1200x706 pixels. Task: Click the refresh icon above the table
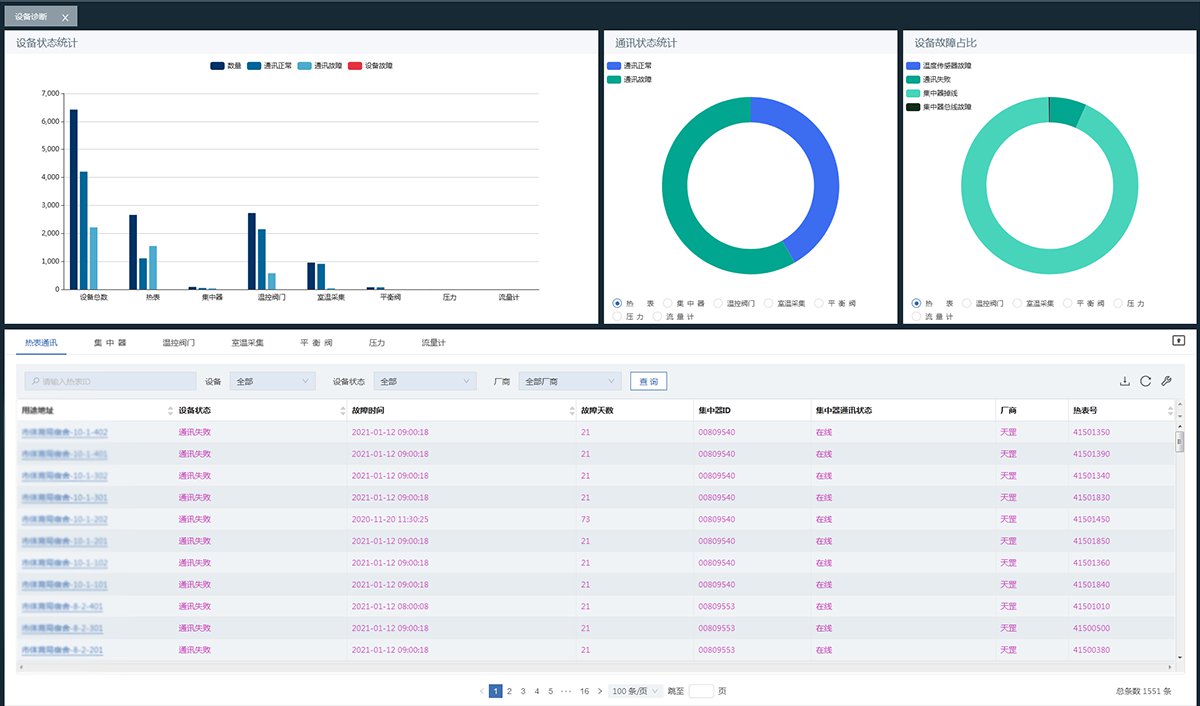[x=1145, y=381]
